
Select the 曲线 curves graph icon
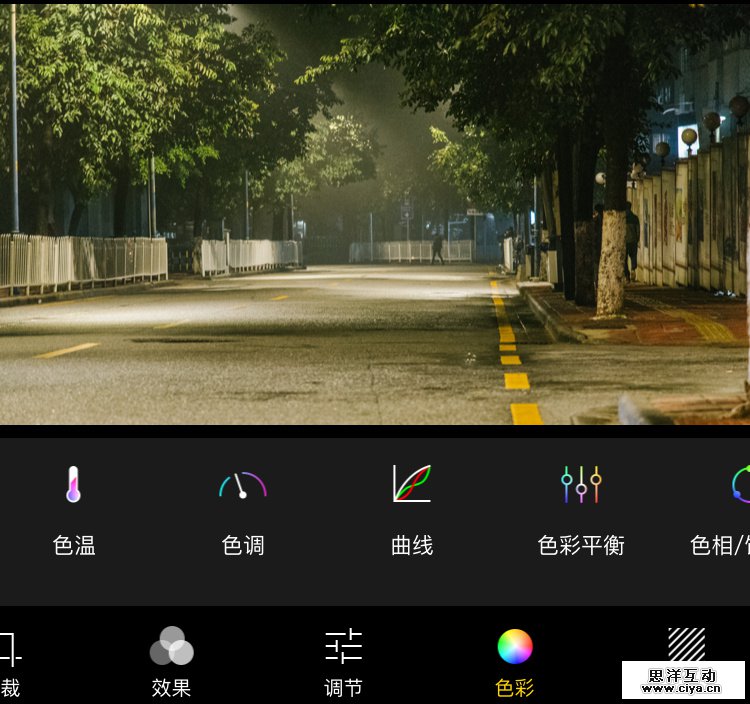[x=411, y=484]
